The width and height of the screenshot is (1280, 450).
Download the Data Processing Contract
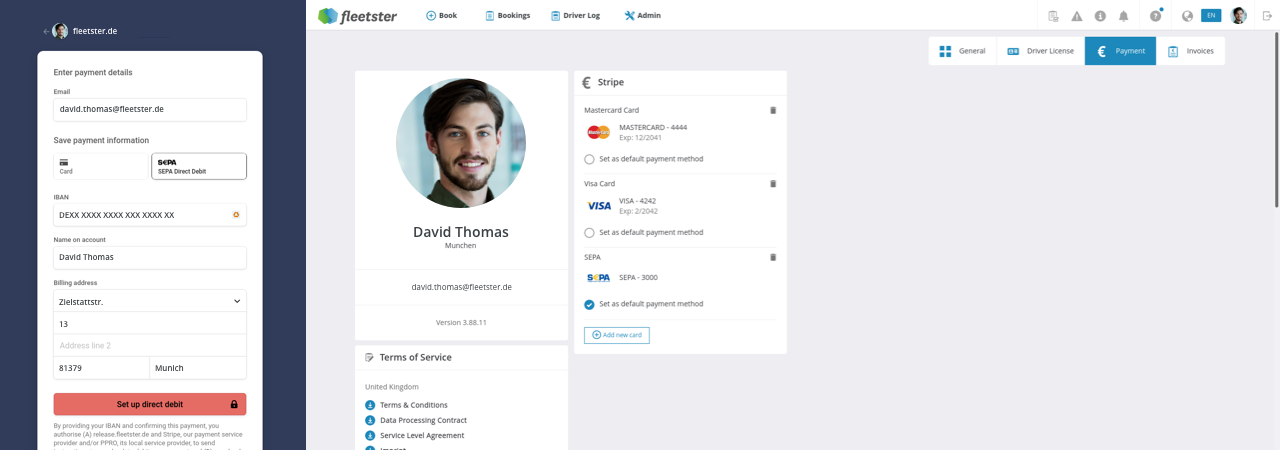[x=370, y=420]
